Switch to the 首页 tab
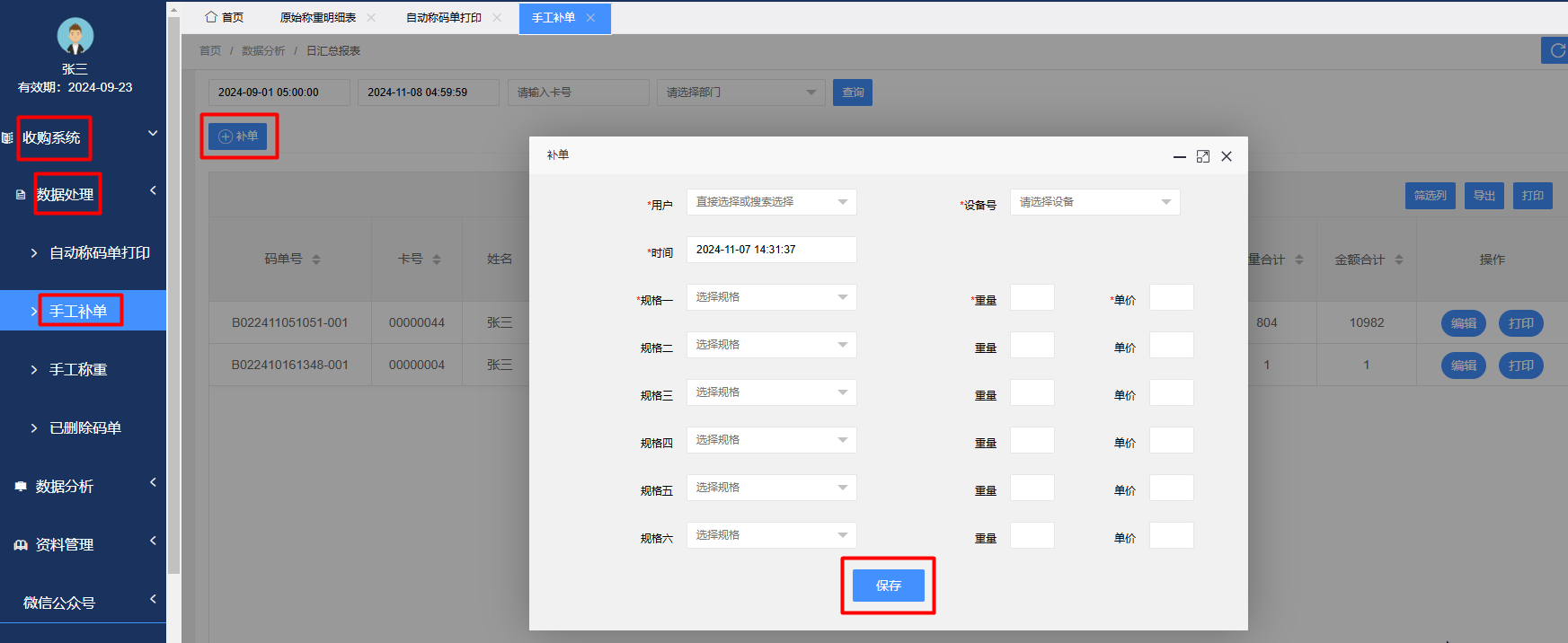 click(225, 17)
